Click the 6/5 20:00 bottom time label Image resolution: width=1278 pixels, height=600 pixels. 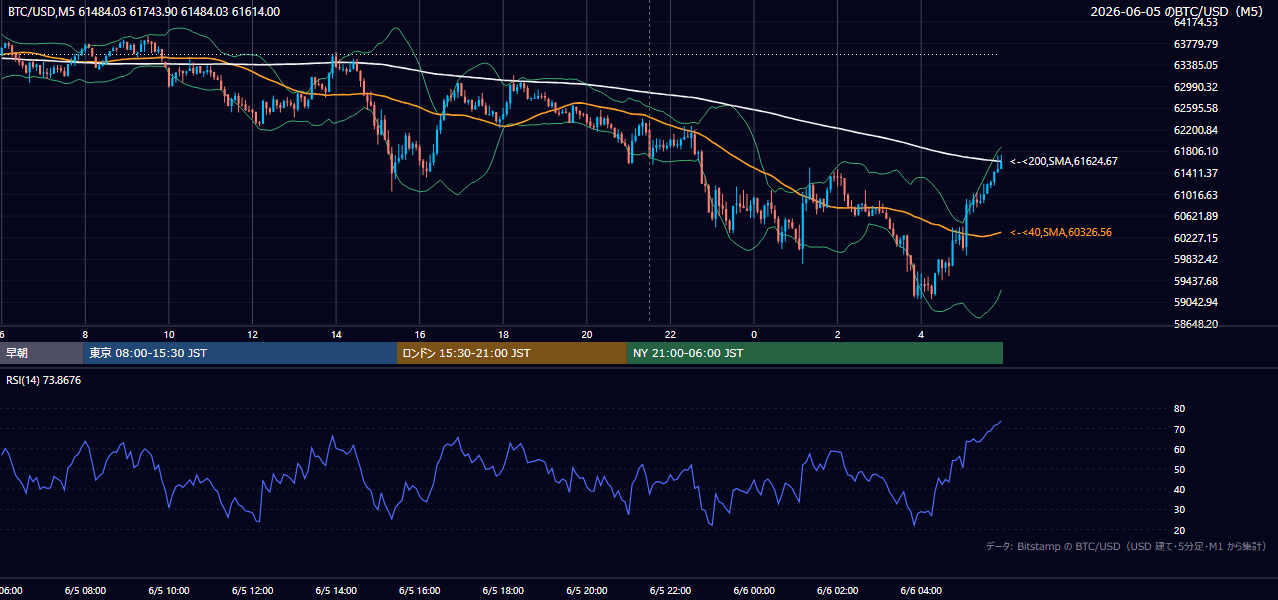coord(587,590)
